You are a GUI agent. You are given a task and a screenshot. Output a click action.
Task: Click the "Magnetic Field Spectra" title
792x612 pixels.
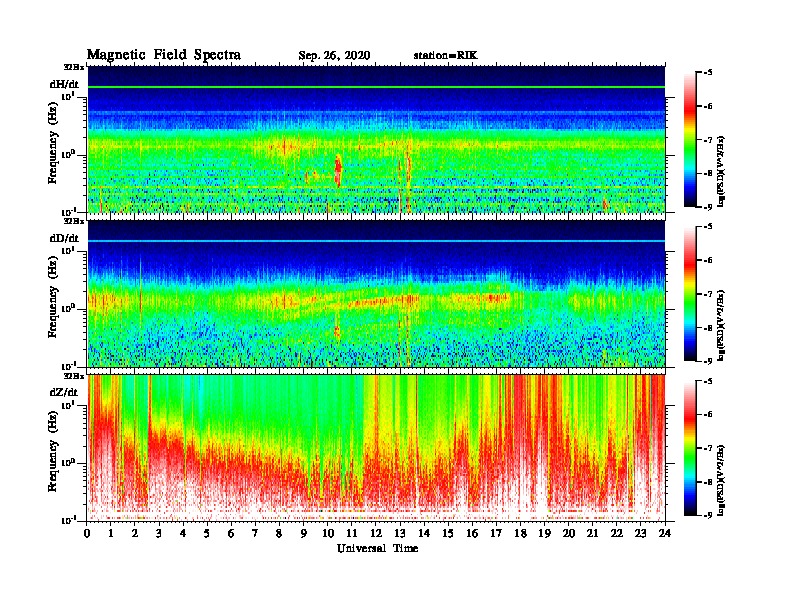[x=164, y=55]
